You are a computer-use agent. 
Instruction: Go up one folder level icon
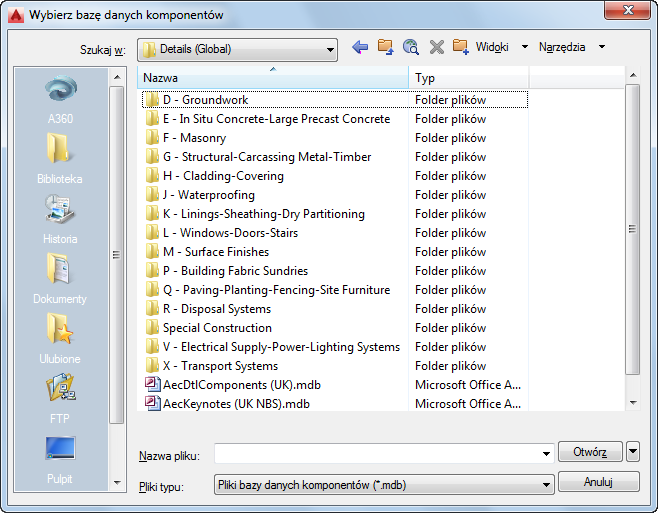click(385, 47)
